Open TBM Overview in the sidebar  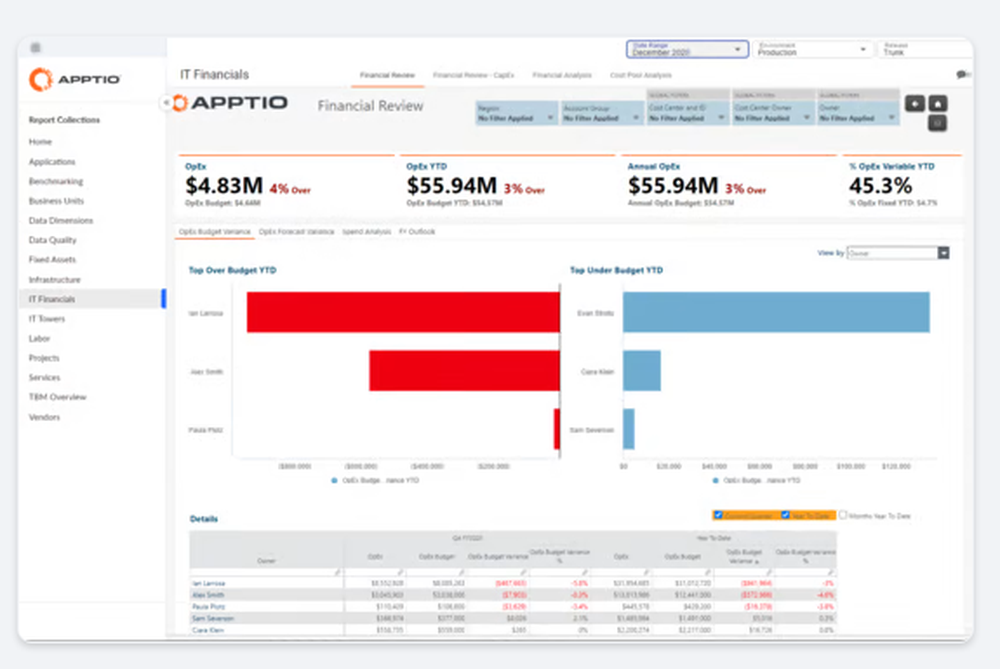[57, 397]
